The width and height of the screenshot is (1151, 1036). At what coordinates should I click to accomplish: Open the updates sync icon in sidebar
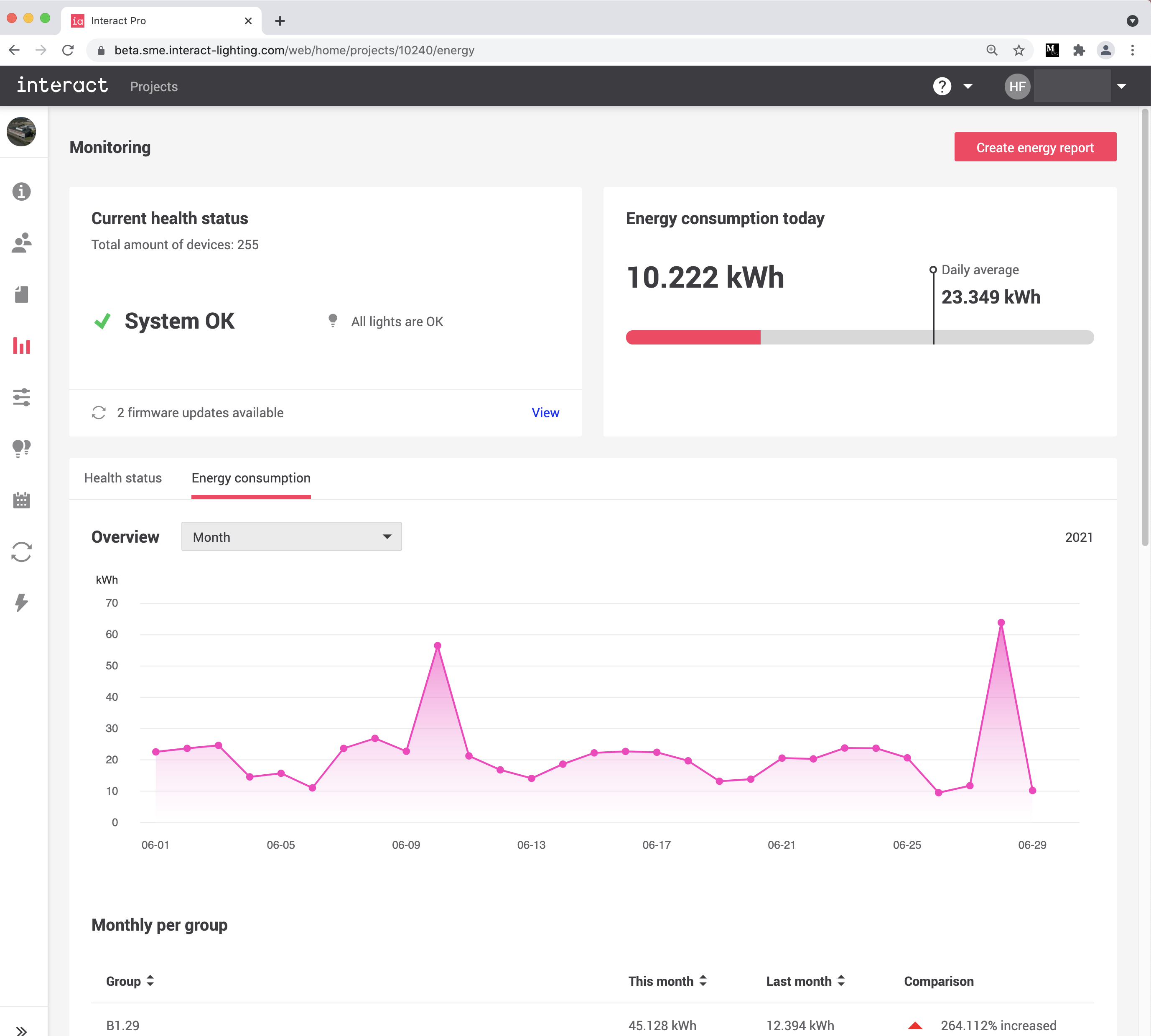click(x=22, y=551)
